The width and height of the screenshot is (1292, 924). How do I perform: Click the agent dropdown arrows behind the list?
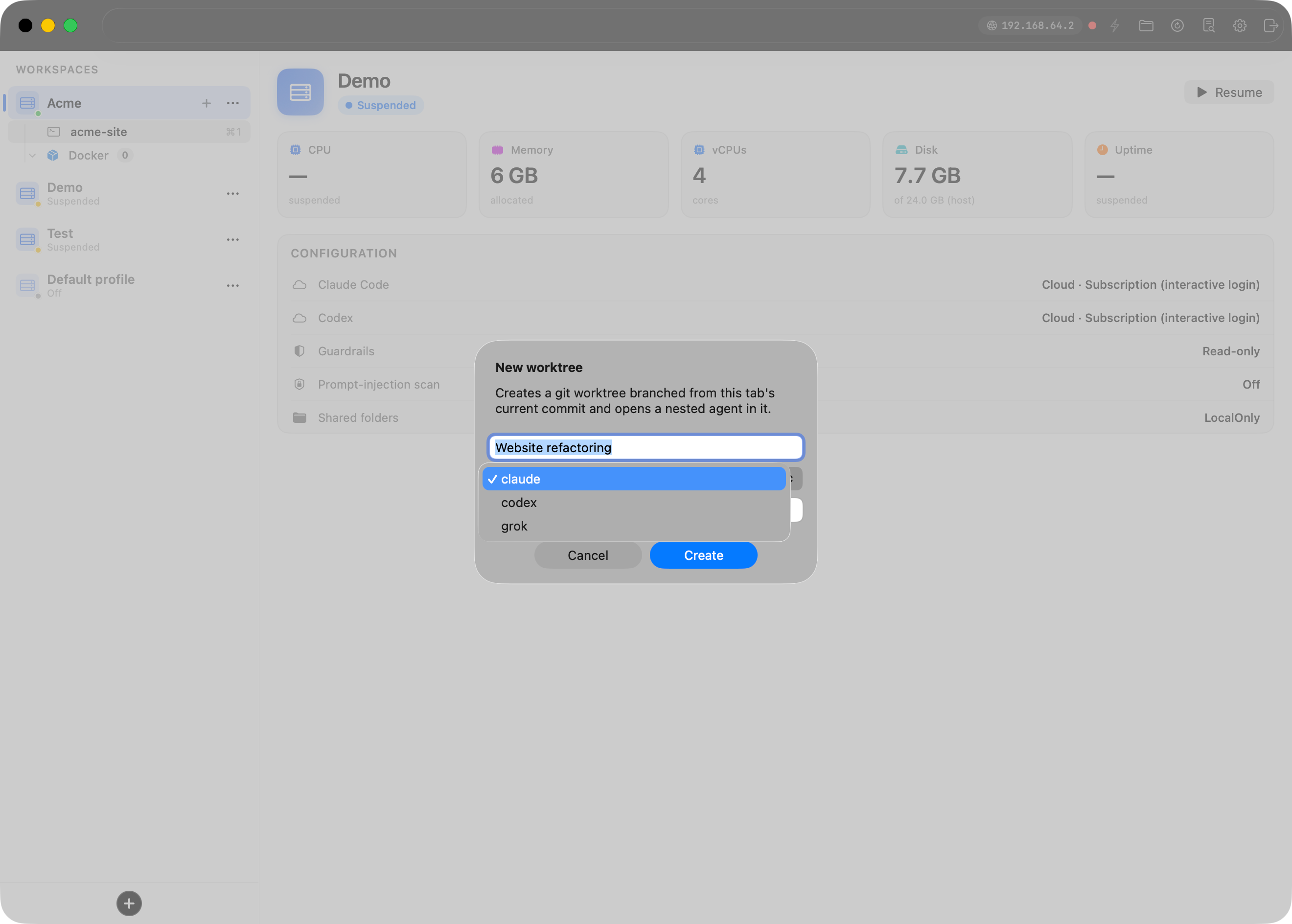pos(795,479)
